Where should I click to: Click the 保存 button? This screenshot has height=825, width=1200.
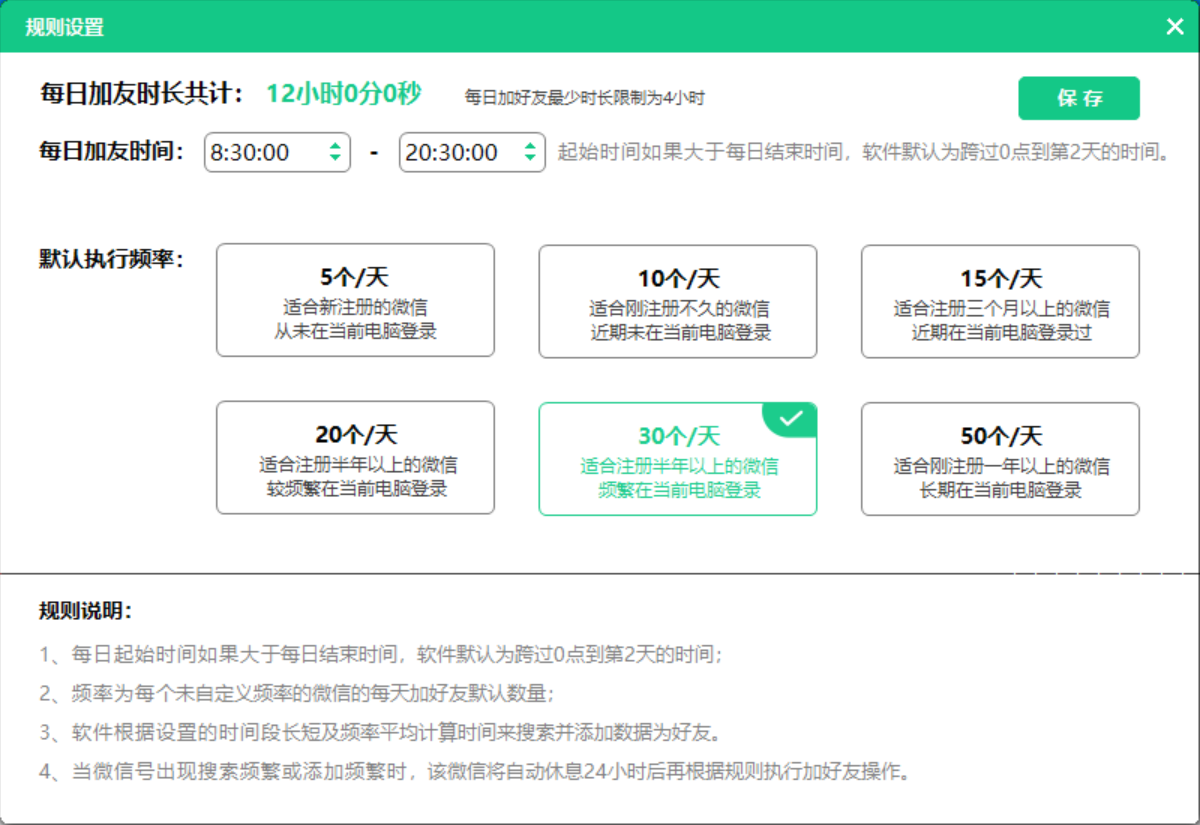click(x=1079, y=98)
